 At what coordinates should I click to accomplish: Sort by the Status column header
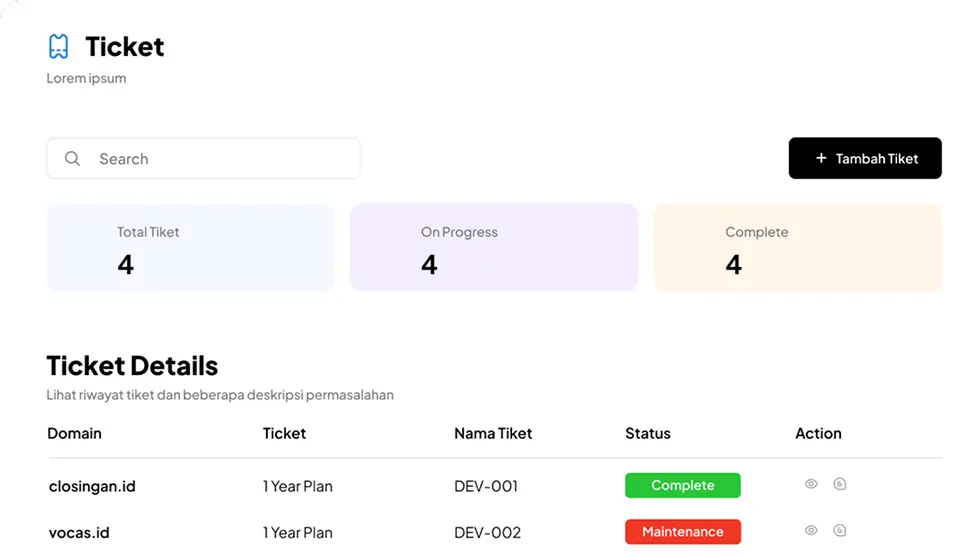pos(647,433)
